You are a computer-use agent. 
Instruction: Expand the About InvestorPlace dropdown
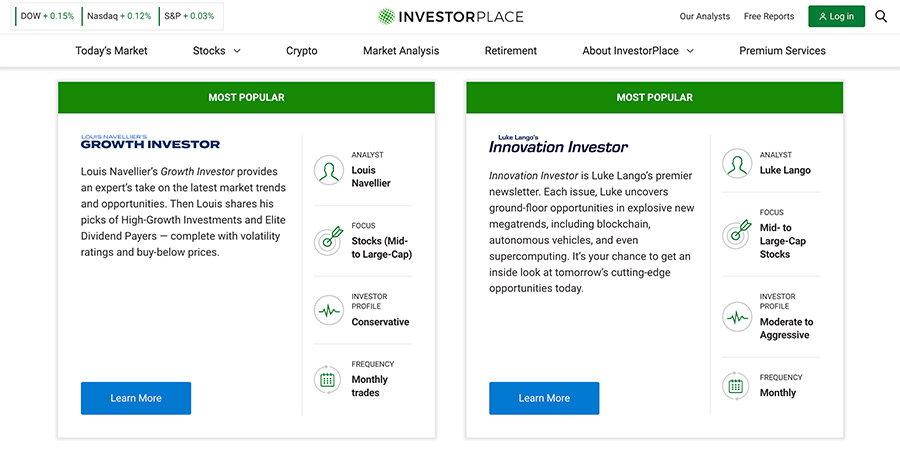point(638,51)
